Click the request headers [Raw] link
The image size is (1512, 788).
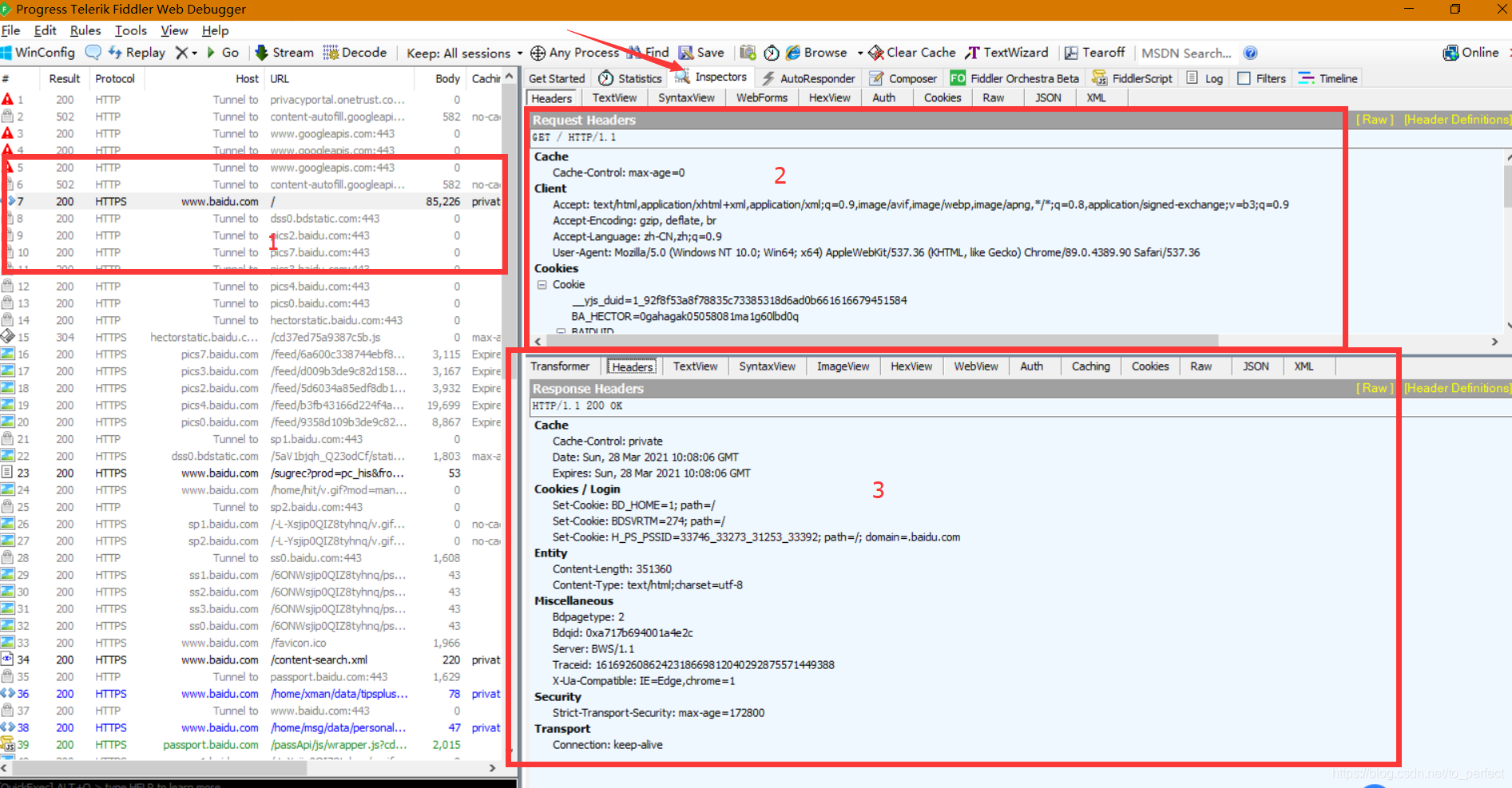pos(1374,120)
